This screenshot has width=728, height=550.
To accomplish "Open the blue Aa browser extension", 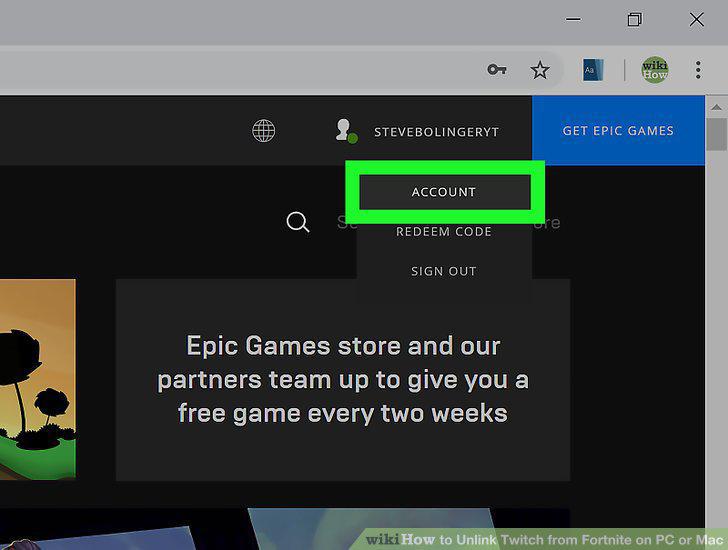I will [593, 70].
